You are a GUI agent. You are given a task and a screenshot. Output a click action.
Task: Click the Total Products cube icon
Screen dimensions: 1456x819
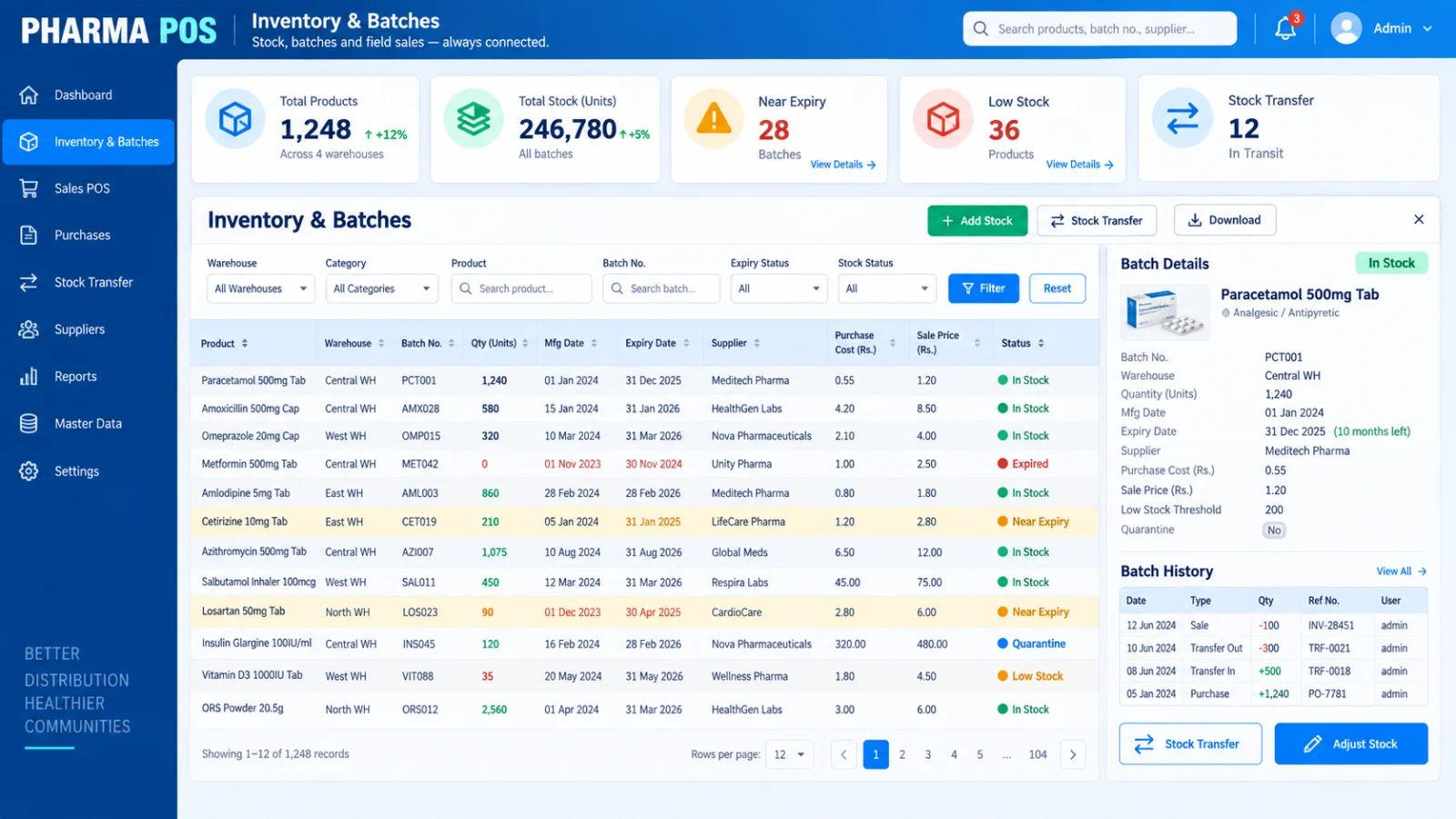pos(235,119)
